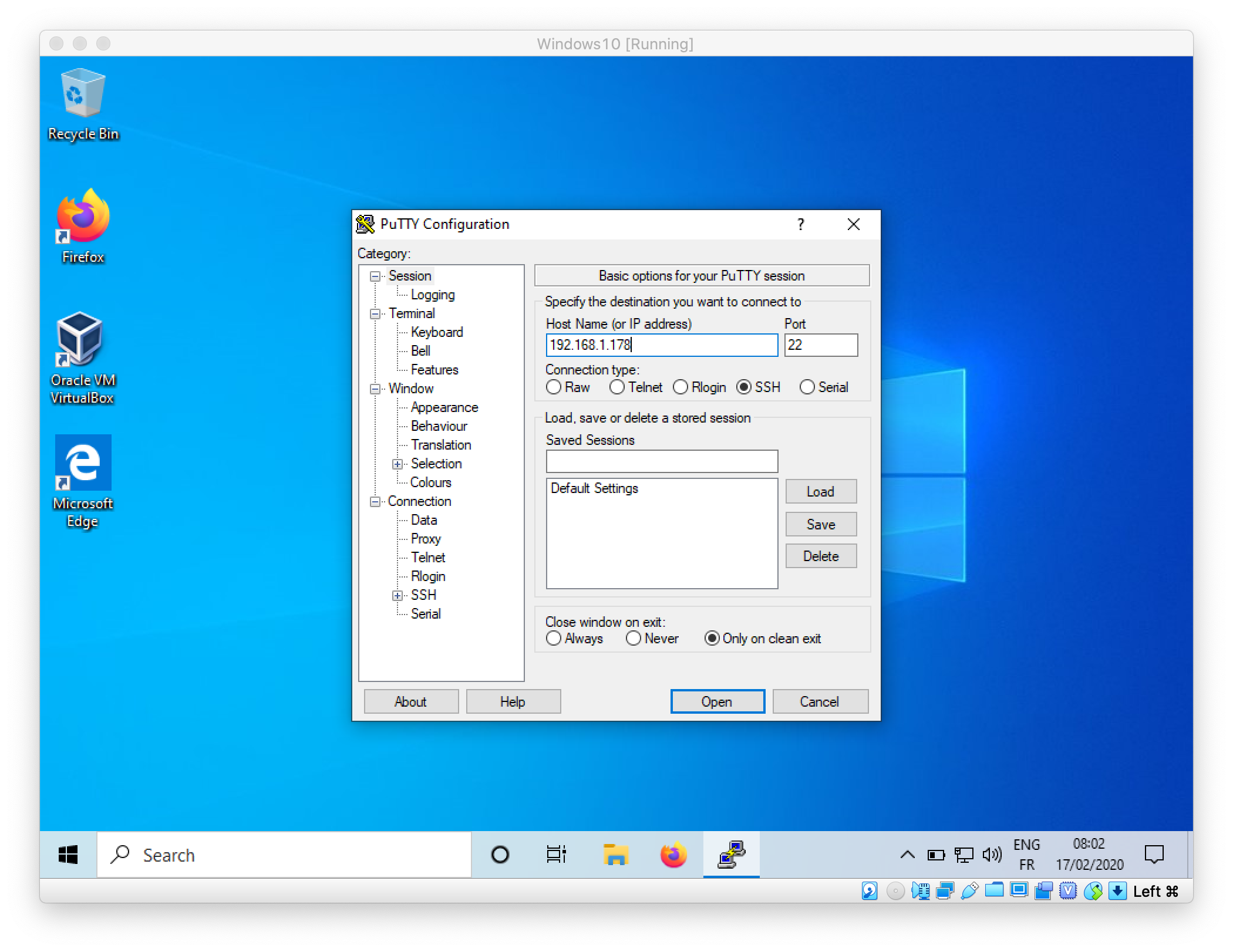Viewport: 1233px width, 952px height.
Task: Switch to Firefox in the taskbar
Action: 673,855
